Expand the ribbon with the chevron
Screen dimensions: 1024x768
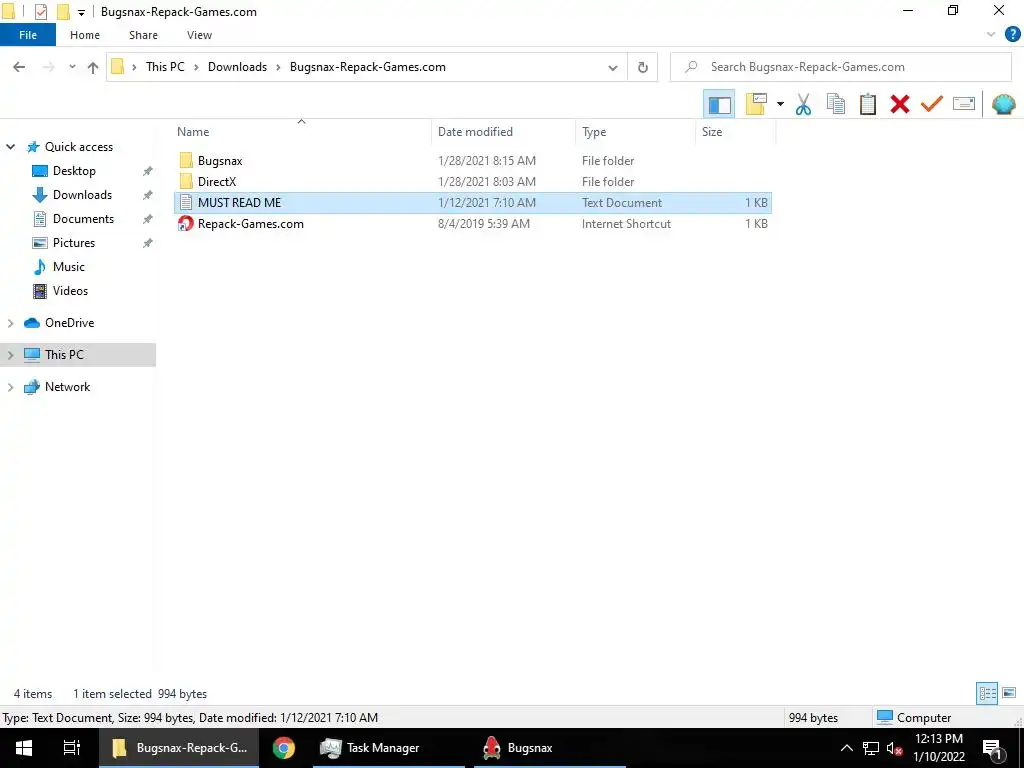tap(991, 35)
